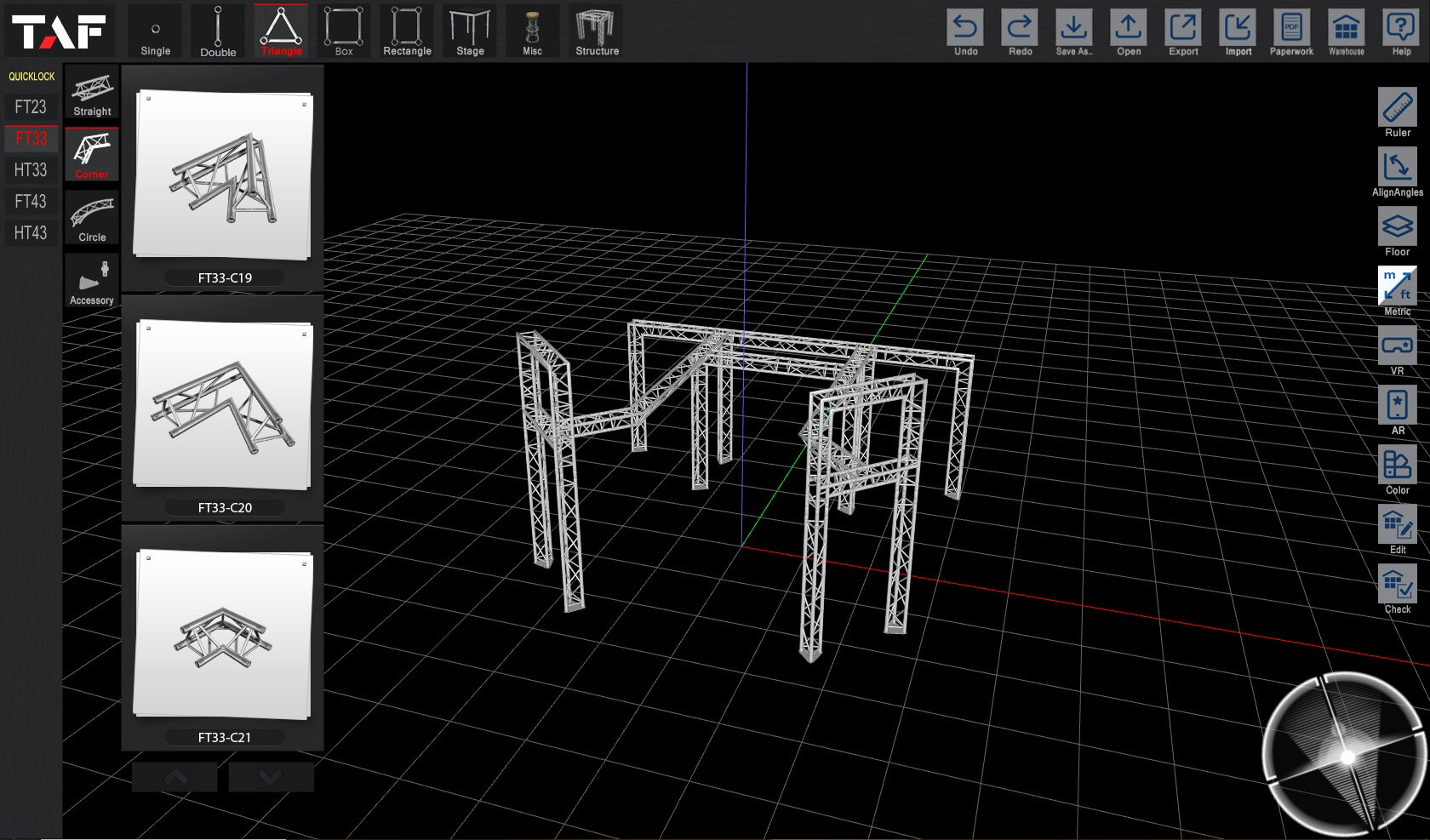Click the Paperwork PDF icon
Viewport: 1430px width, 840px height.
point(1291,27)
